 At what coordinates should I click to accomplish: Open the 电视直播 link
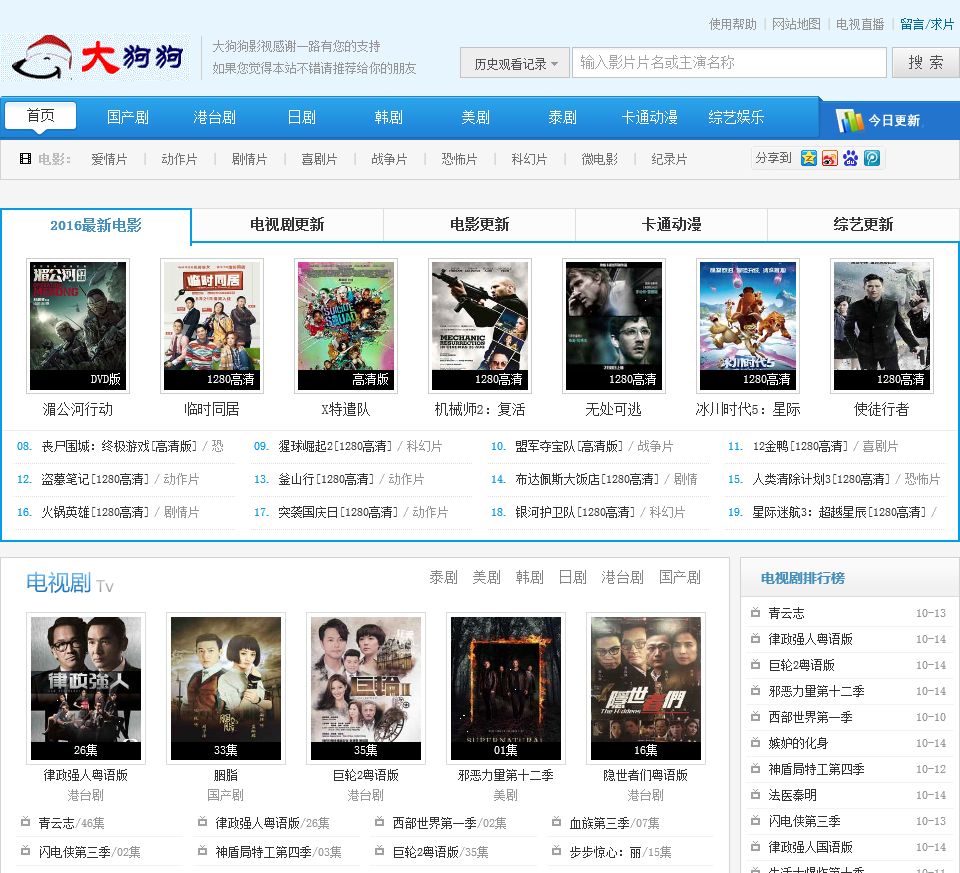(860, 24)
